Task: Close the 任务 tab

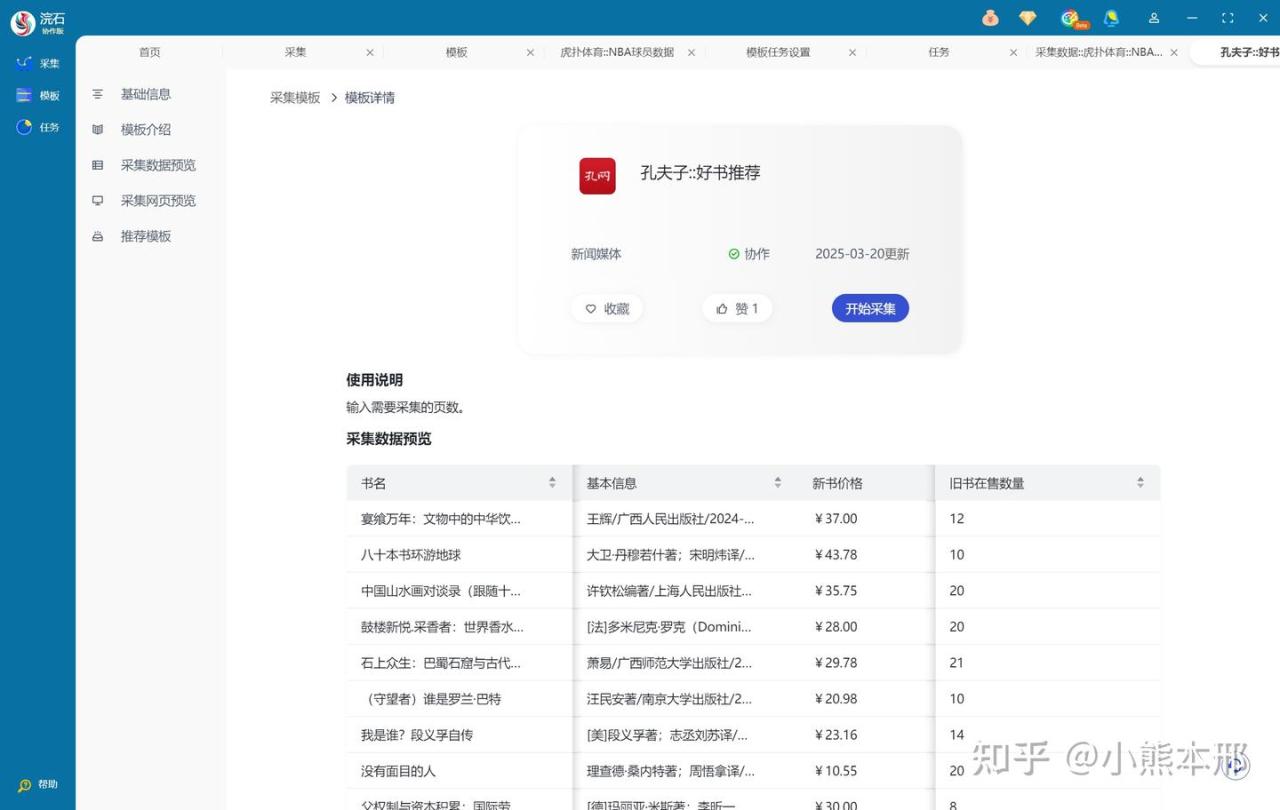Action: click(1013, 52)
